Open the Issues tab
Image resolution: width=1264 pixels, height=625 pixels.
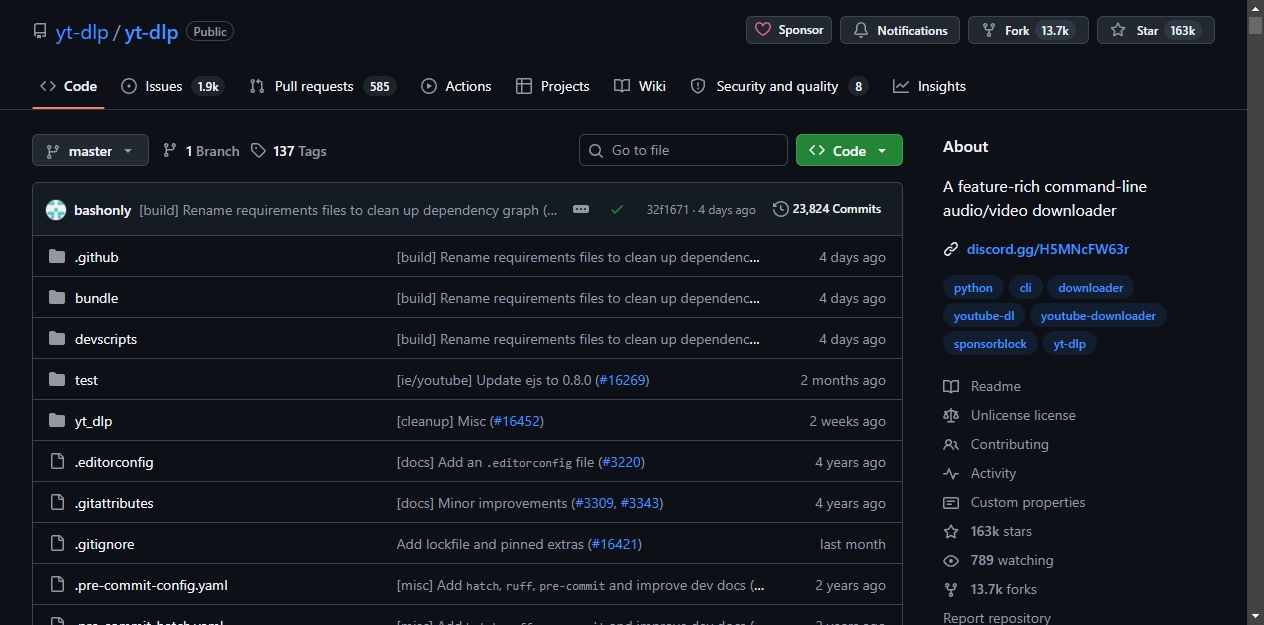tap(172, 86)
